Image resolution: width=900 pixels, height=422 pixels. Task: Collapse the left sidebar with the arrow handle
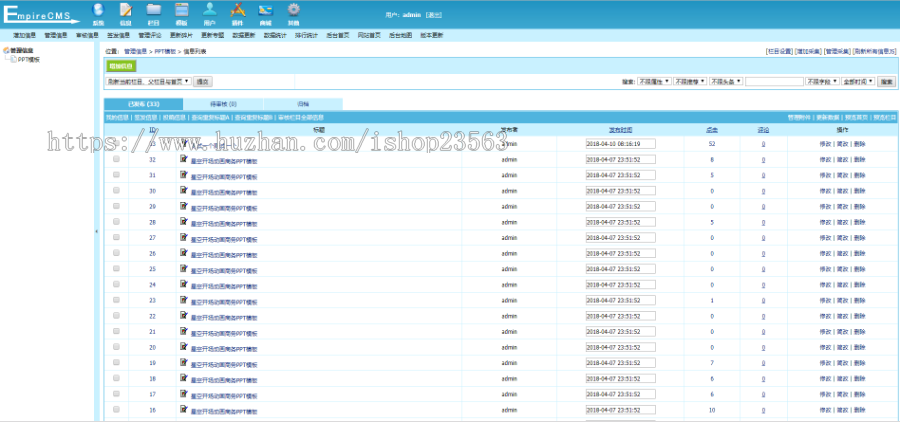coord(96,231)
